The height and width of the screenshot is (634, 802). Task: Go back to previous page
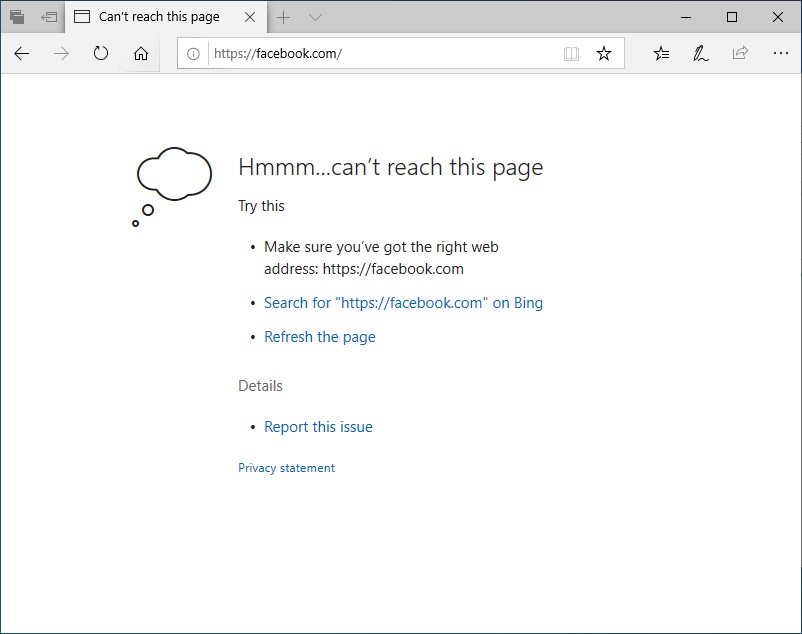tap(21, 53)
